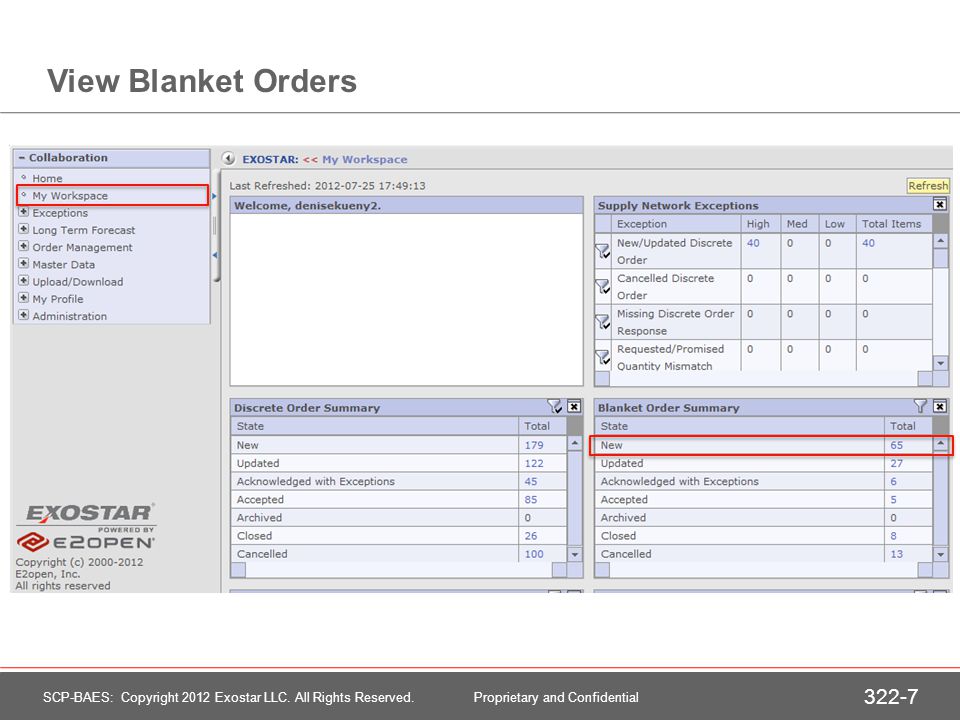The image size is (960, 720).
Task: Collapse the Collaboration menu section
Action: tap(22, 158)
